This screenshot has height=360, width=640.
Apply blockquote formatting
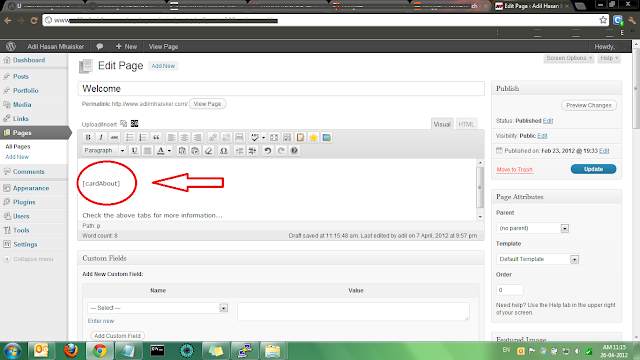[156, 138]
